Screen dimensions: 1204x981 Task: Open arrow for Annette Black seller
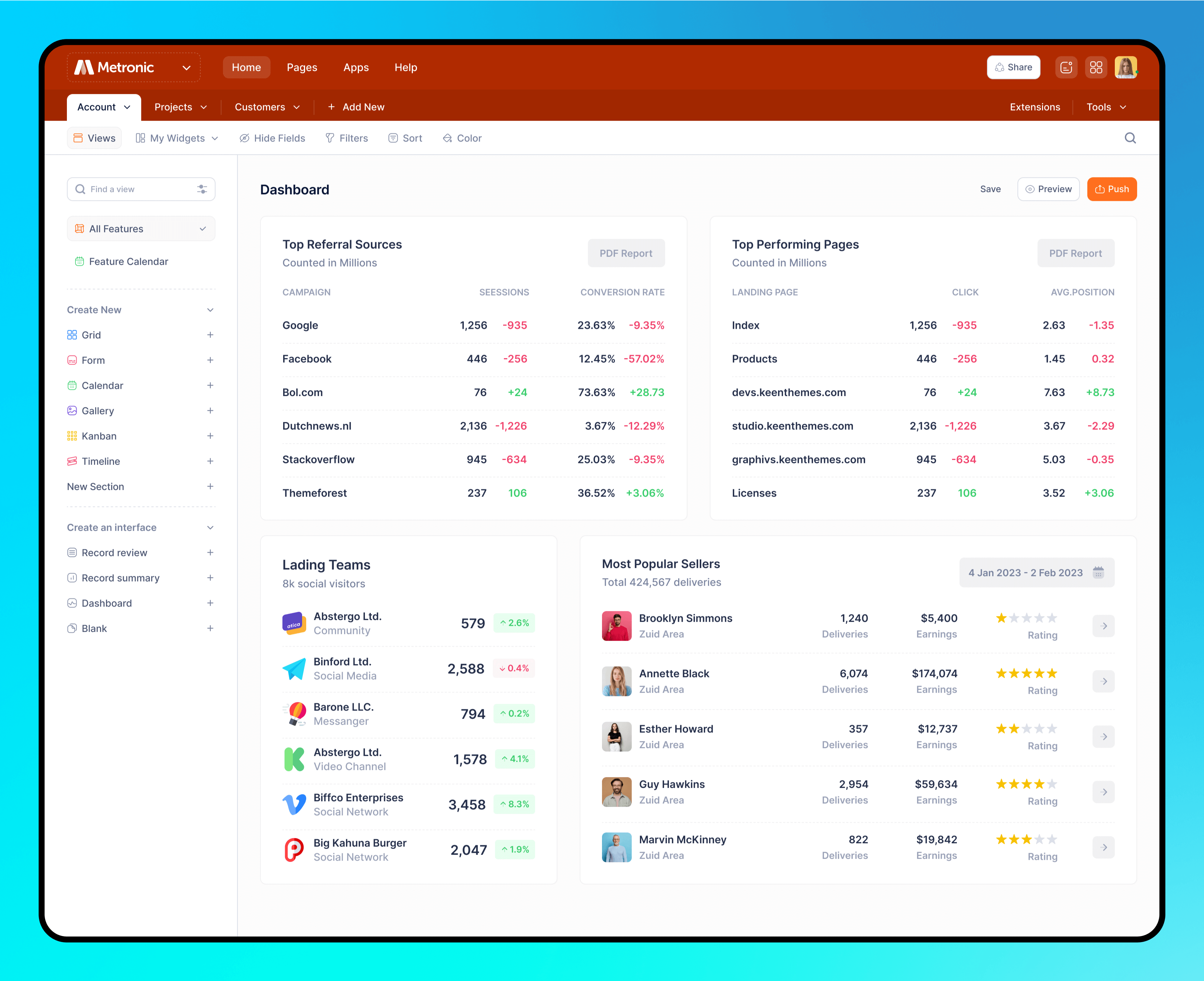(1103, 682)
